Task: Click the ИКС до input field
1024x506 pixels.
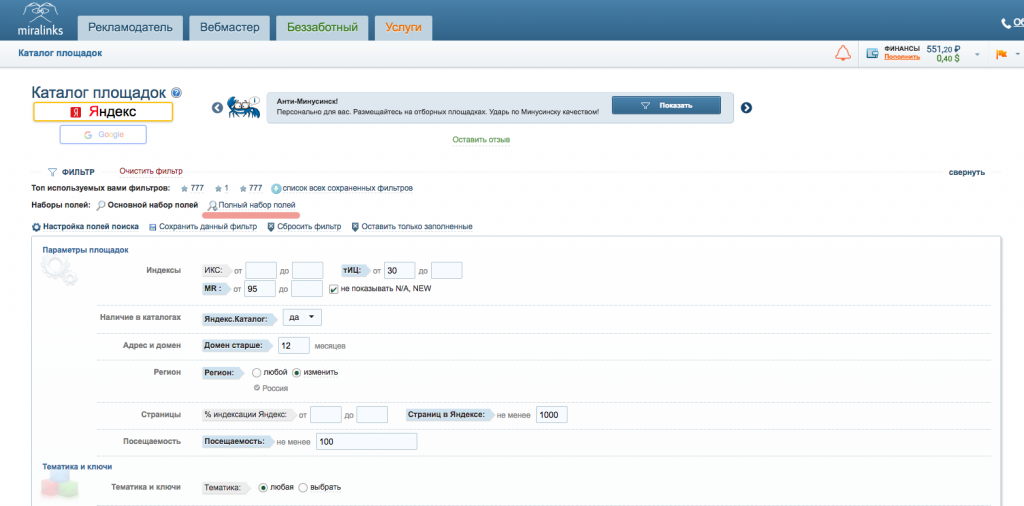Action: click(x=308, y=270)
